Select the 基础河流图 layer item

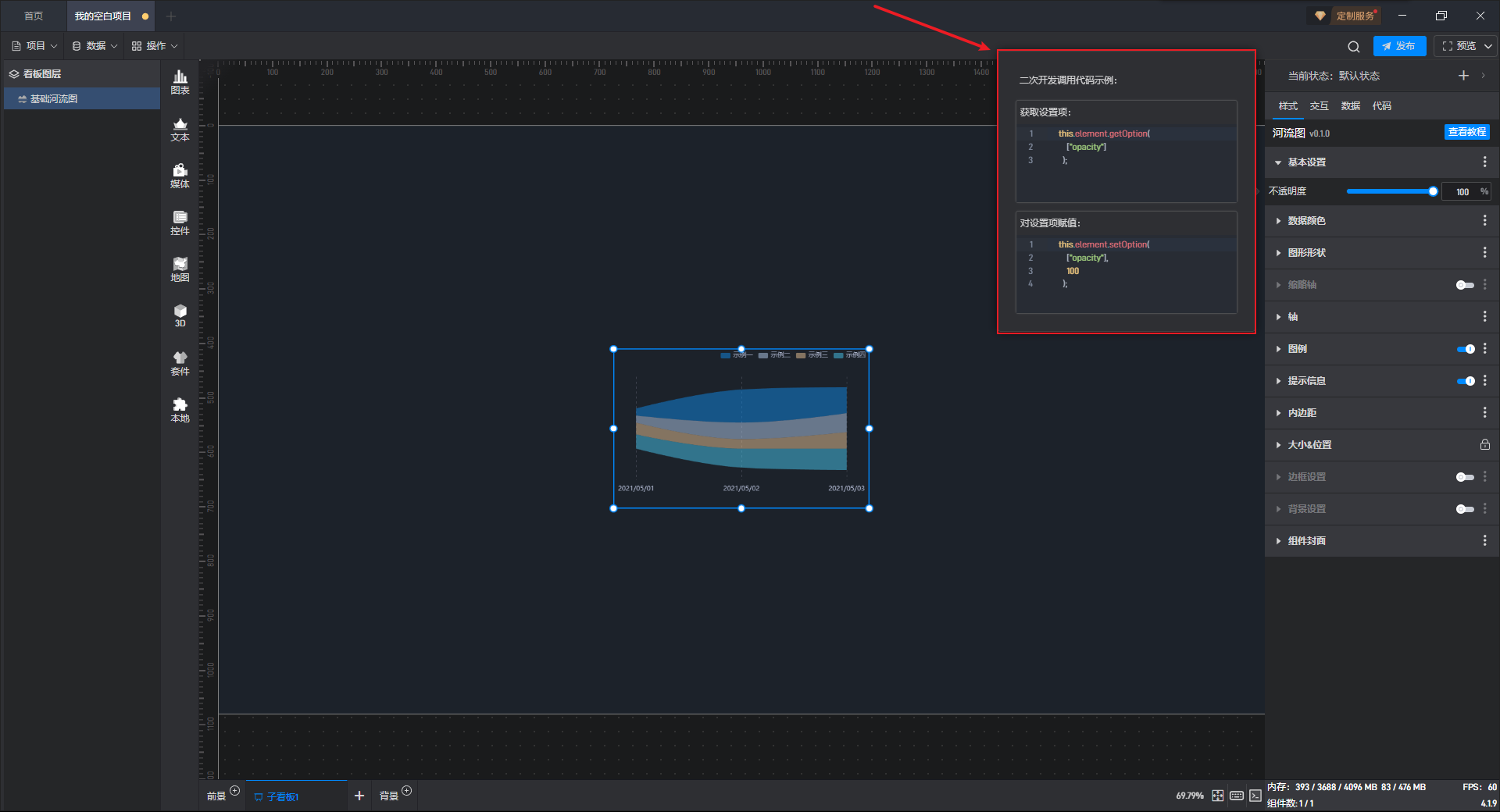54,99
